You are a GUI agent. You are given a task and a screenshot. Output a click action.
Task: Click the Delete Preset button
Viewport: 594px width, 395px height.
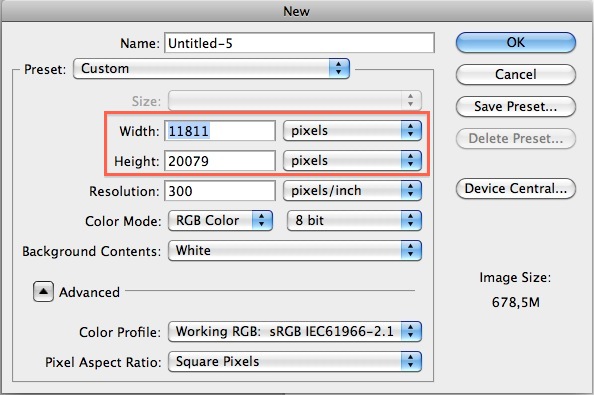pos(516,138)
